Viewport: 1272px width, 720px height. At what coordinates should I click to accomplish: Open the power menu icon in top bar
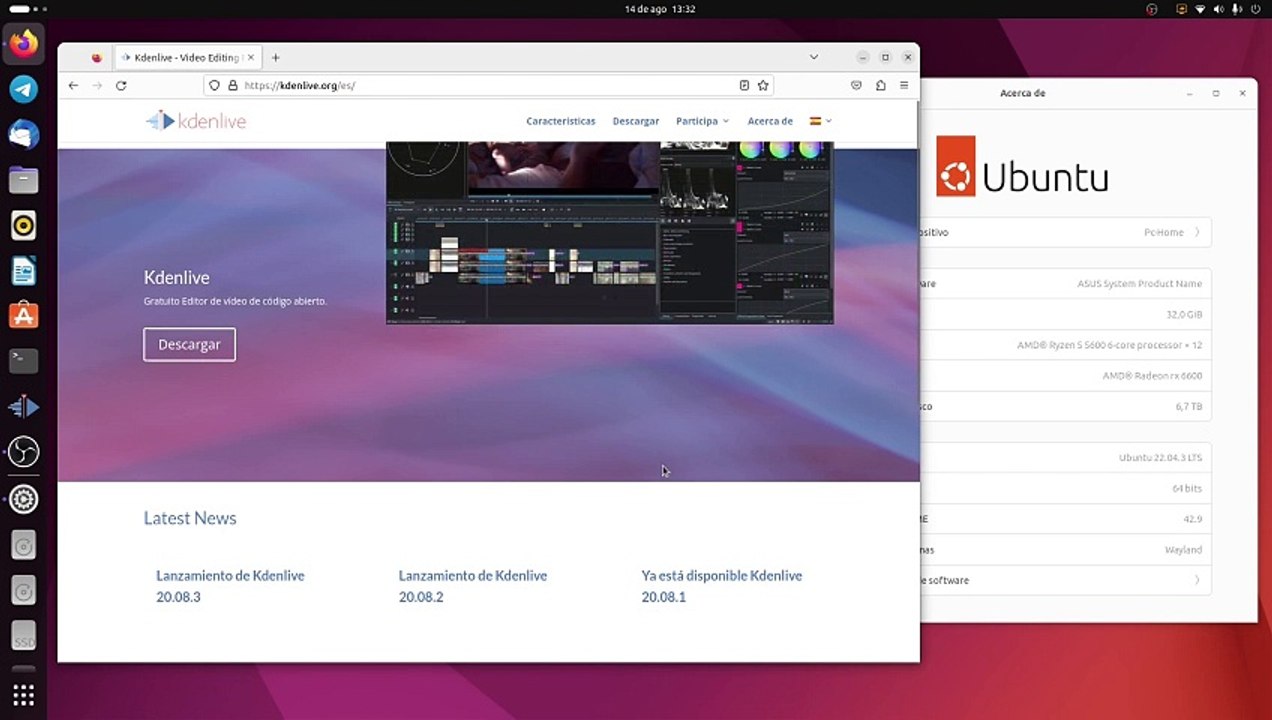[1255, 9]
